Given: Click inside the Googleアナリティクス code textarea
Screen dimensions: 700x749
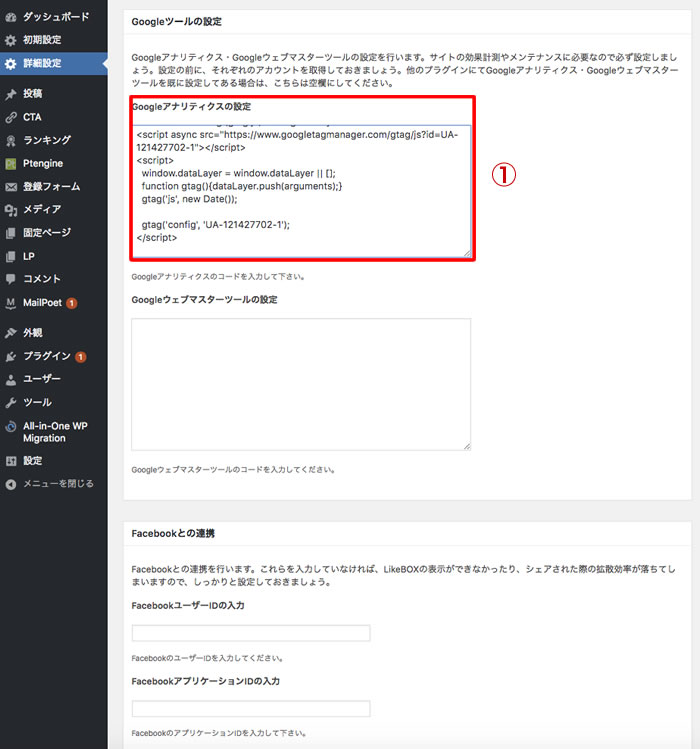Looking at the screenshot, I should click(300, 190).
